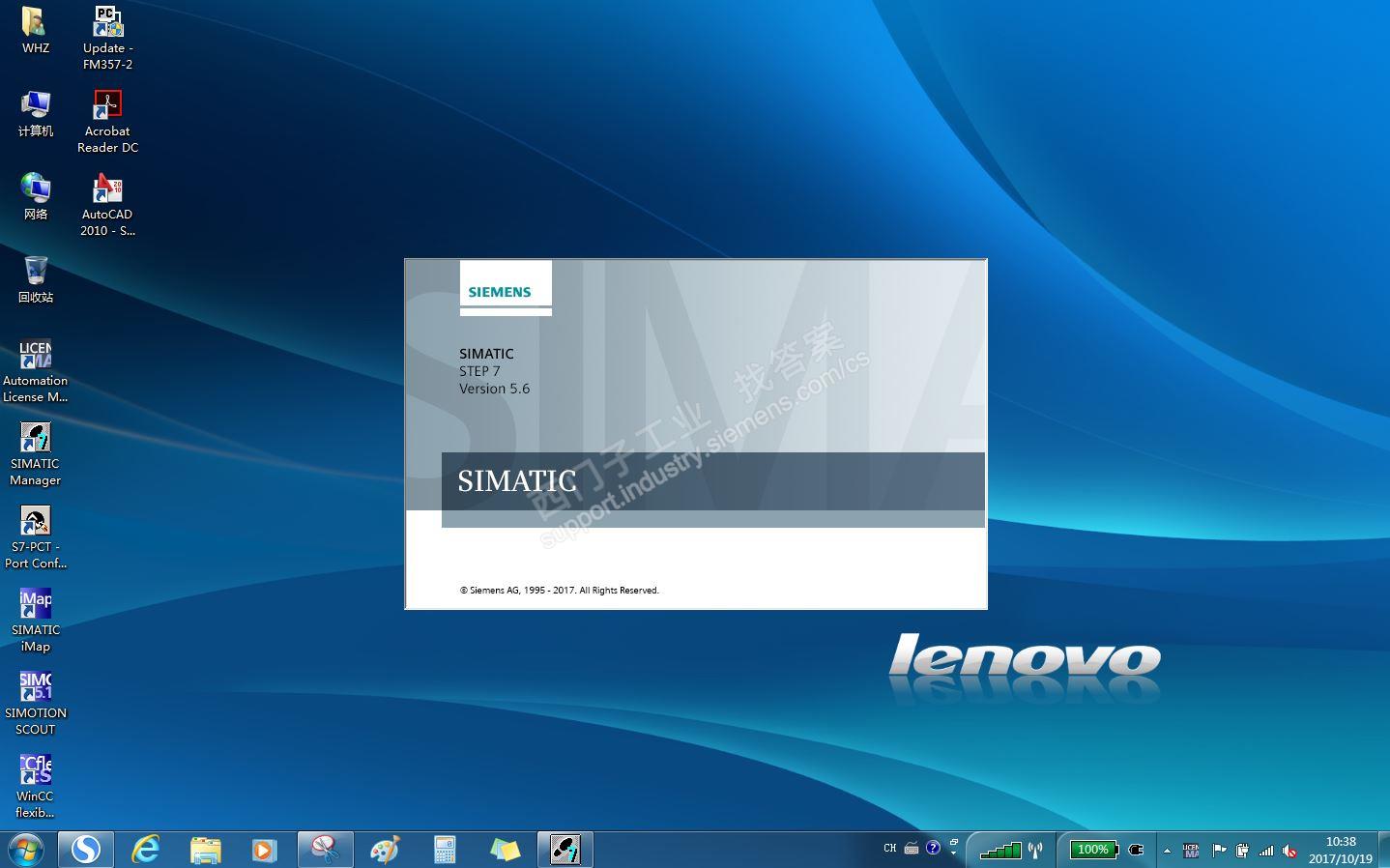This screenshot has height=868, width=1390.
Task: Open the SIMOTION SCOUT desktop shortcut
Action: [x=36, y=704]
